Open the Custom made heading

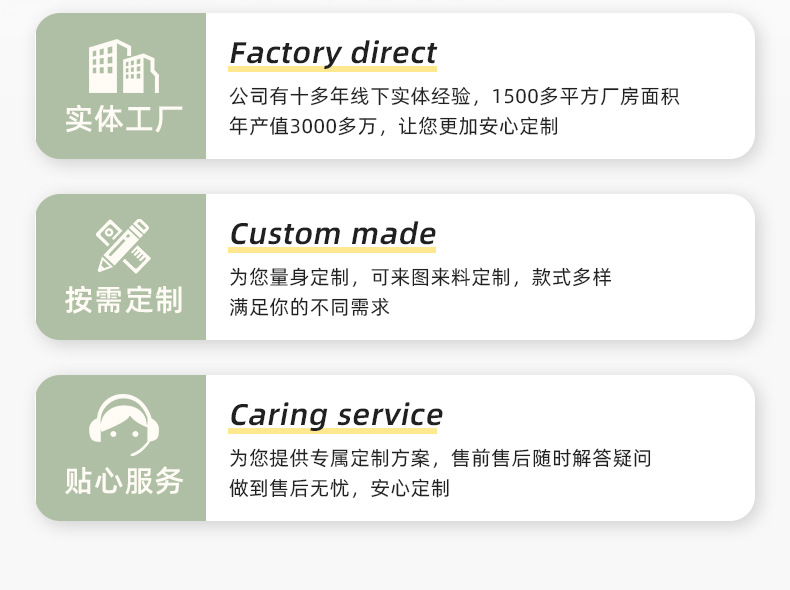click(332, 234)
